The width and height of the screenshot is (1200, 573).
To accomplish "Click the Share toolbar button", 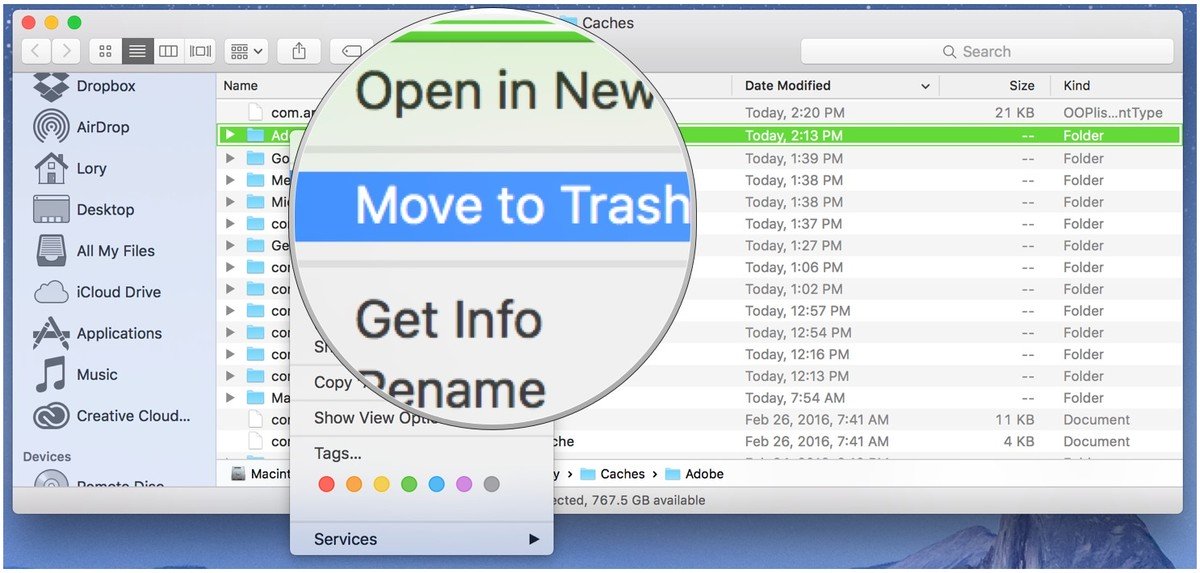I will [x=299, y=51].
